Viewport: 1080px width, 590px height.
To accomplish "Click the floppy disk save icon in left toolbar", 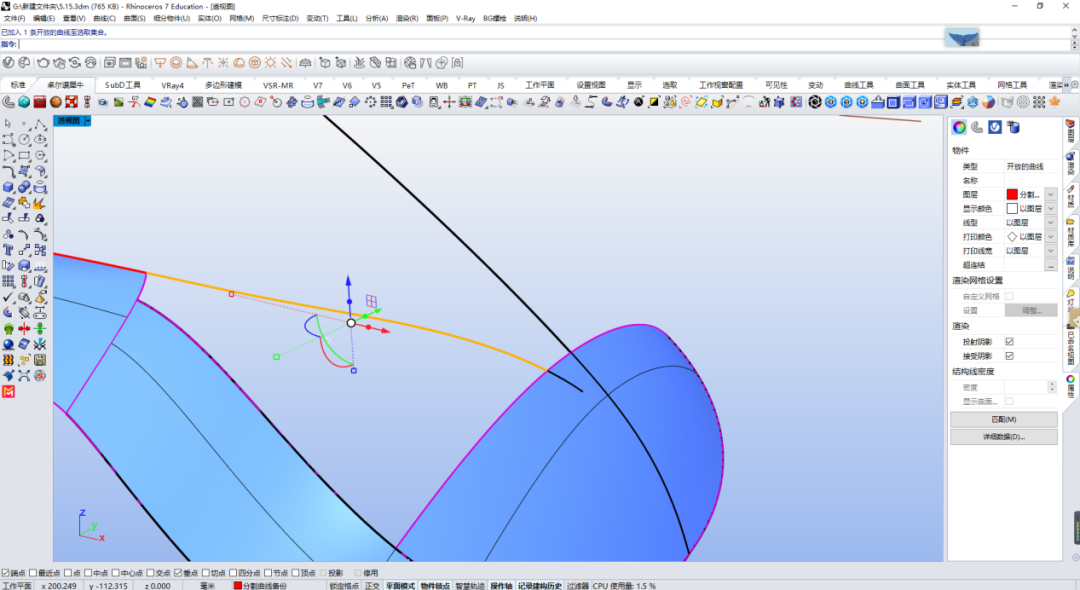I will [x=40, y=360].
